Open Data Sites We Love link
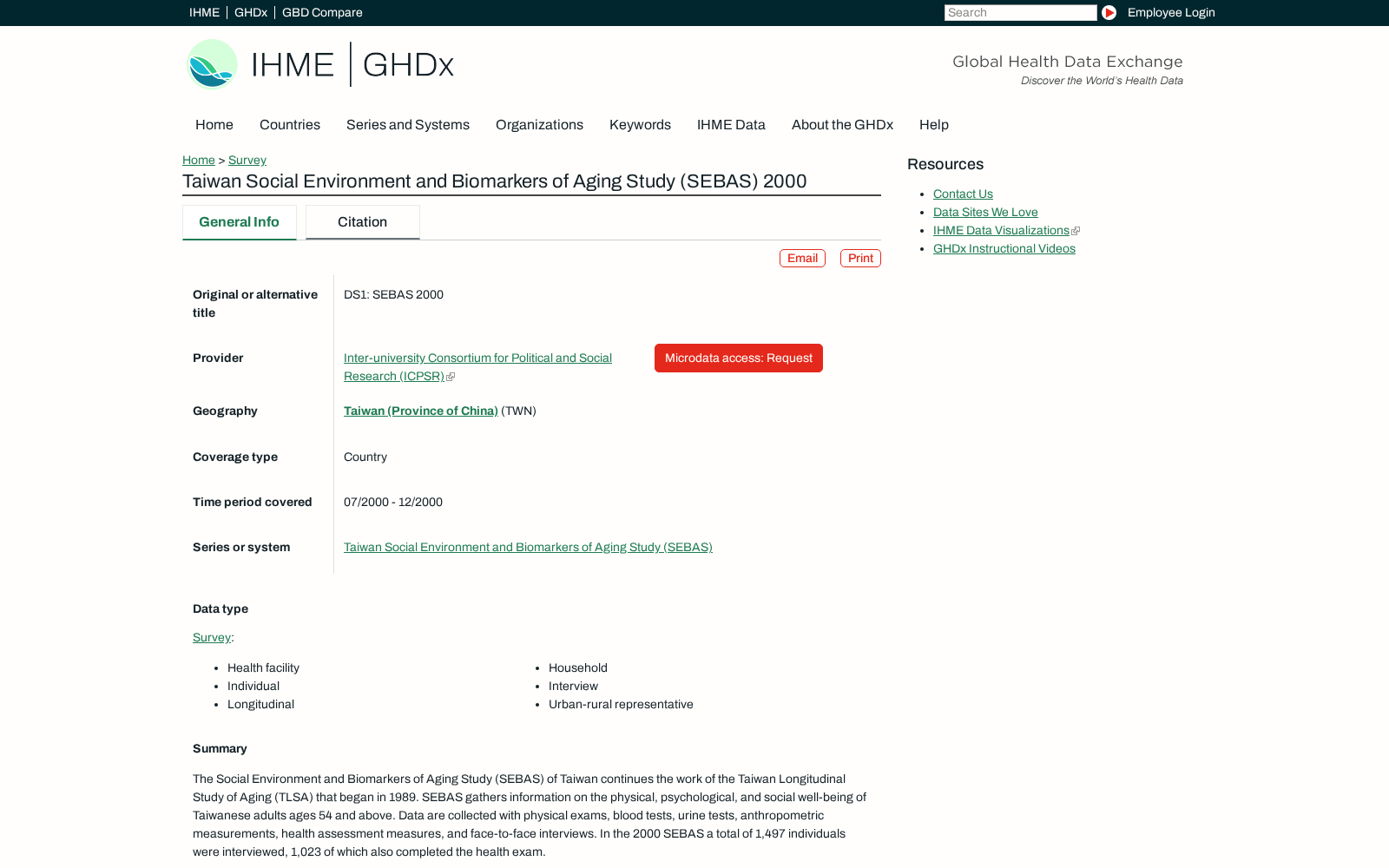 [985, 213]
